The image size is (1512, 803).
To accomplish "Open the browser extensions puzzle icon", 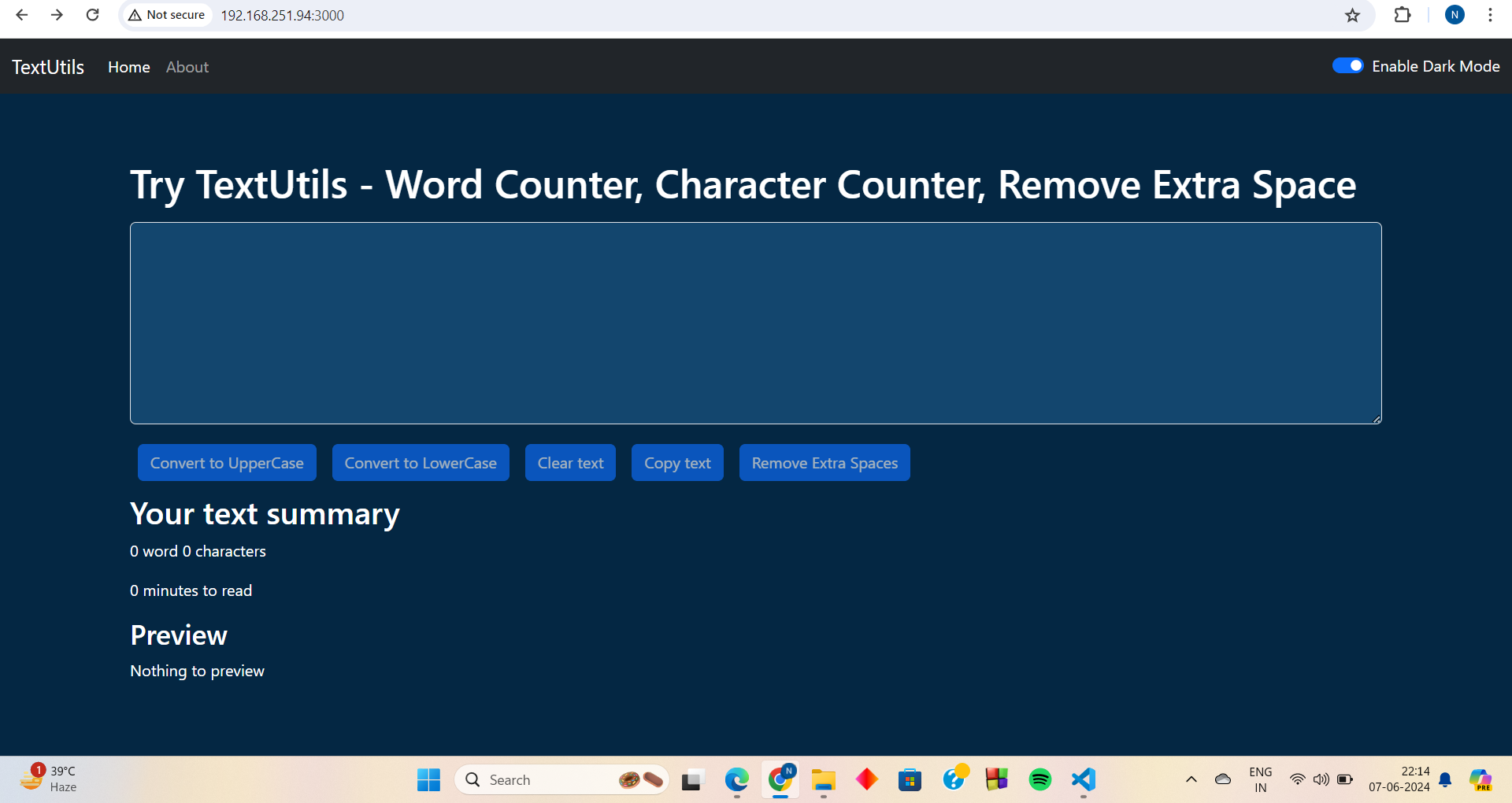I will click(x=1402, y=15).
